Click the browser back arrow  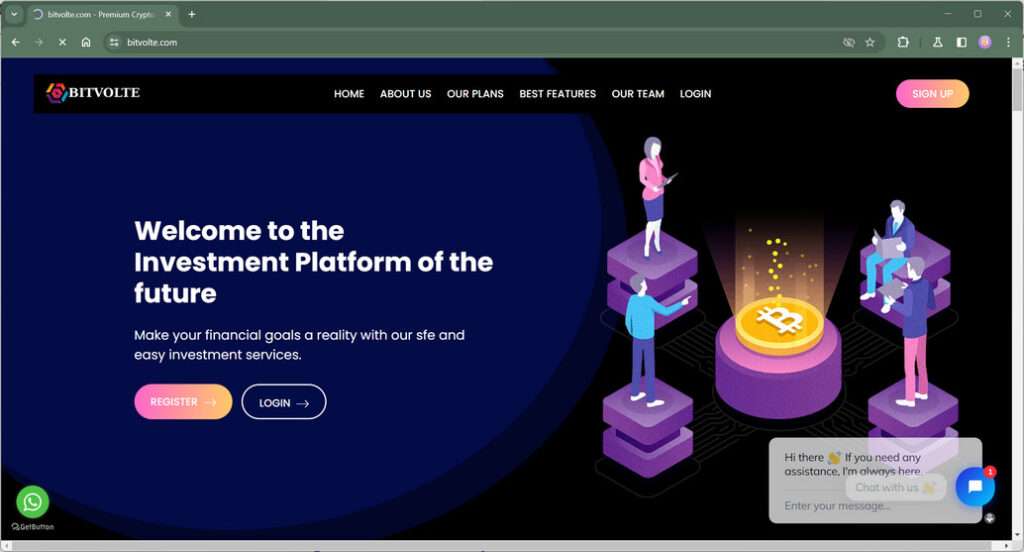16,42
